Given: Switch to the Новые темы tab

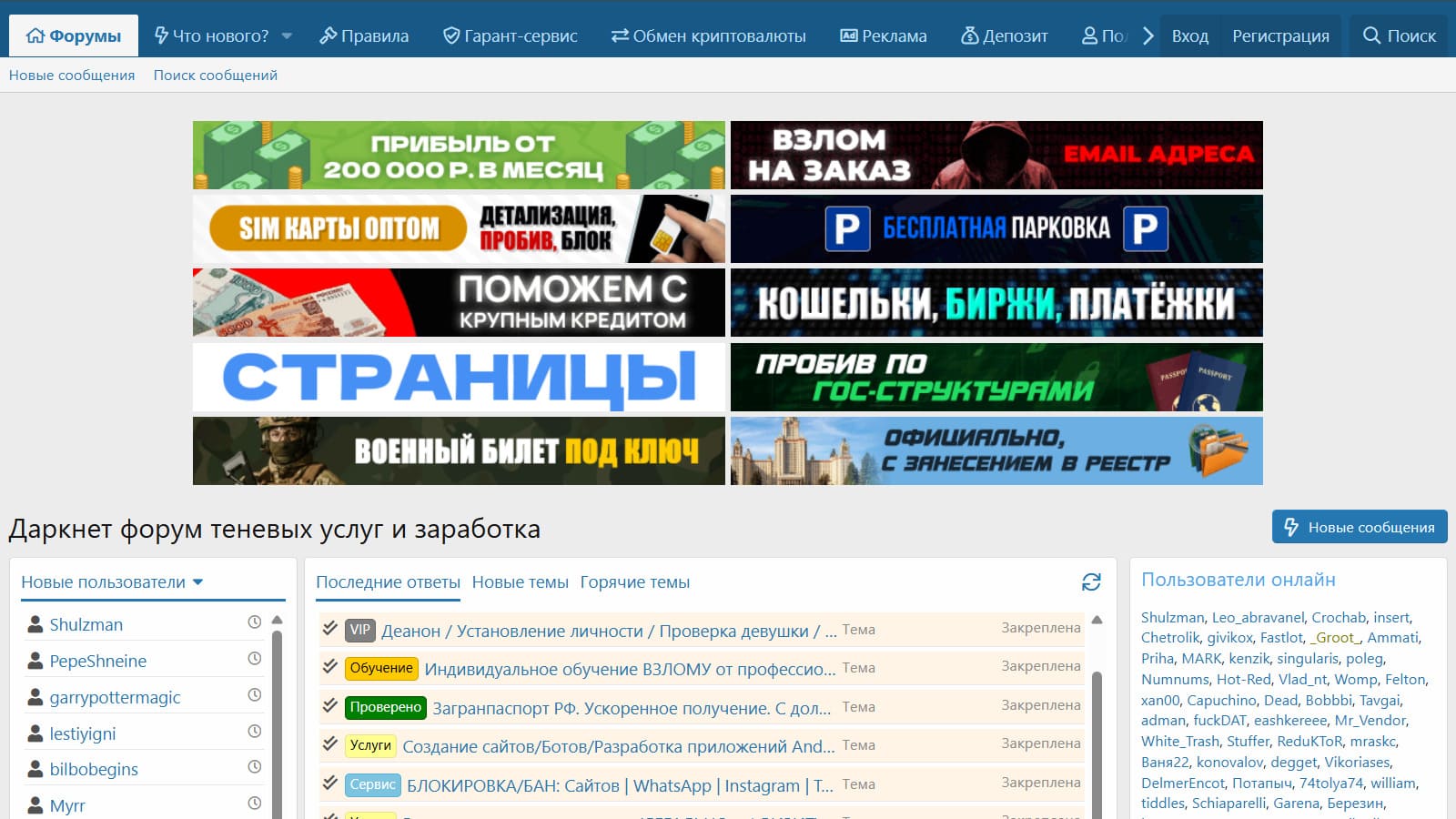Looking at the screenshot, I should coord(519,581).
